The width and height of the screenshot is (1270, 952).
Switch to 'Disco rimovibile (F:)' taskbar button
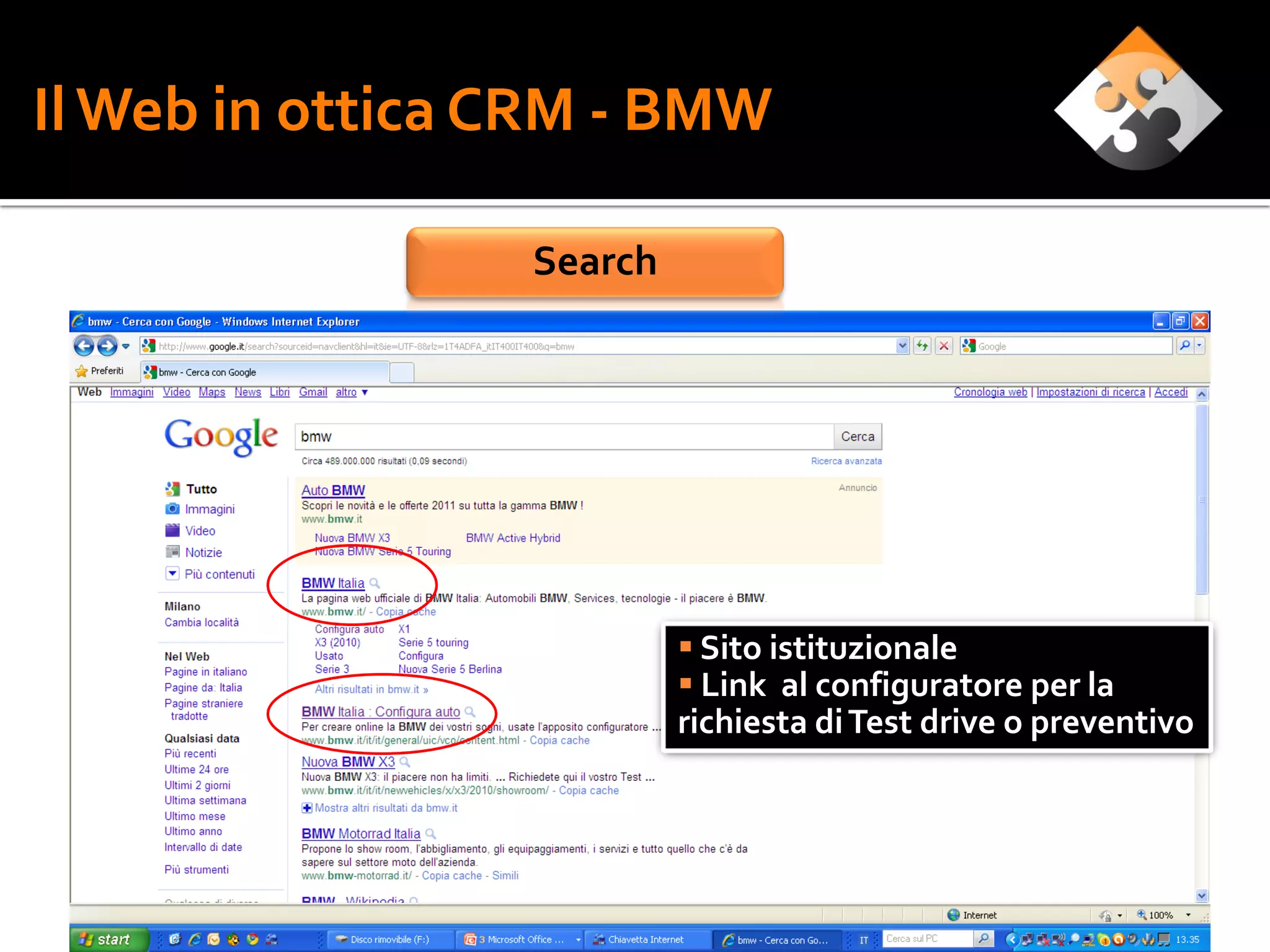coord(389,940)
